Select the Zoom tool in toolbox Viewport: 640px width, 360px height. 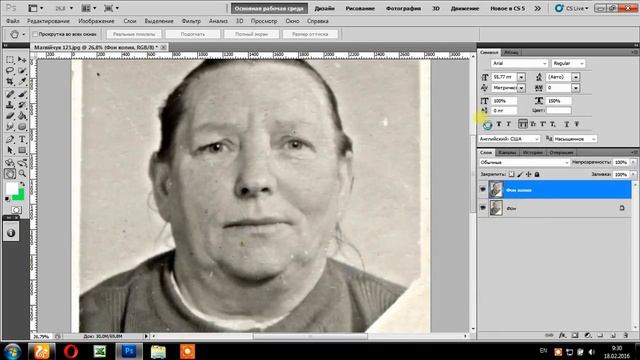[x=22, y=174]
